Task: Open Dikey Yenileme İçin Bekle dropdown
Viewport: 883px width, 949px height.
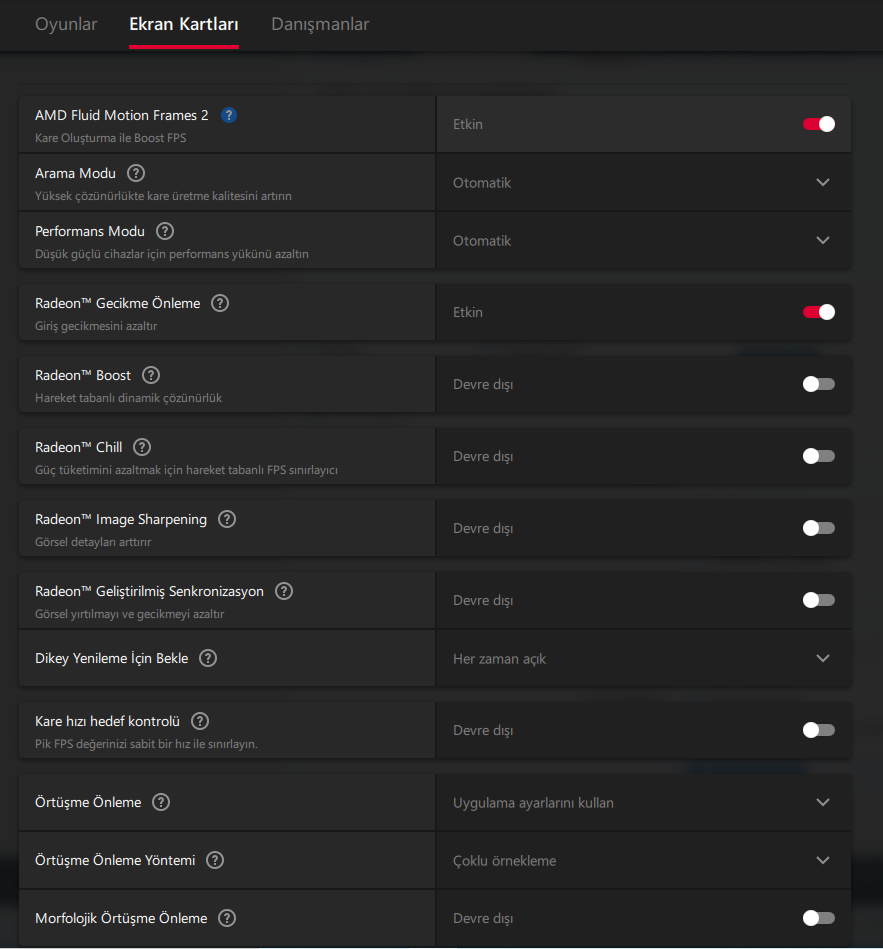Action: pyautogui.click(x=644, y=658)
